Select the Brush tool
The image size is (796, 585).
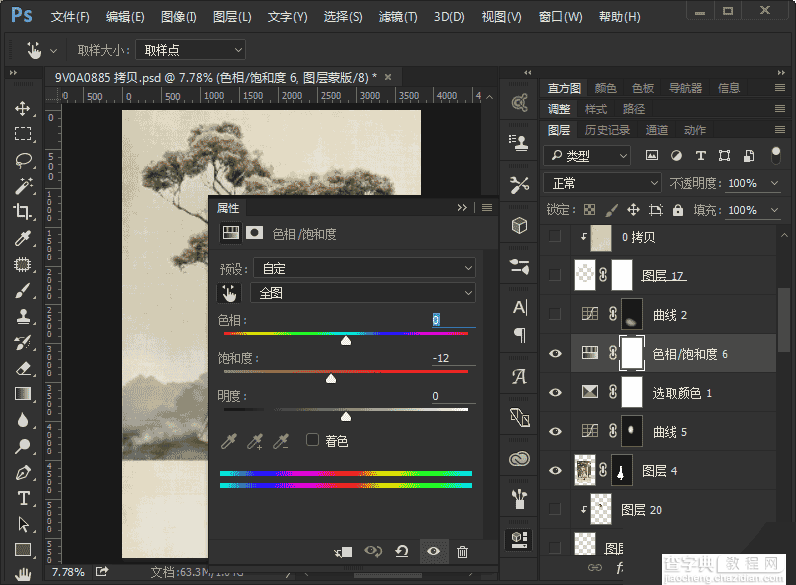23,290
